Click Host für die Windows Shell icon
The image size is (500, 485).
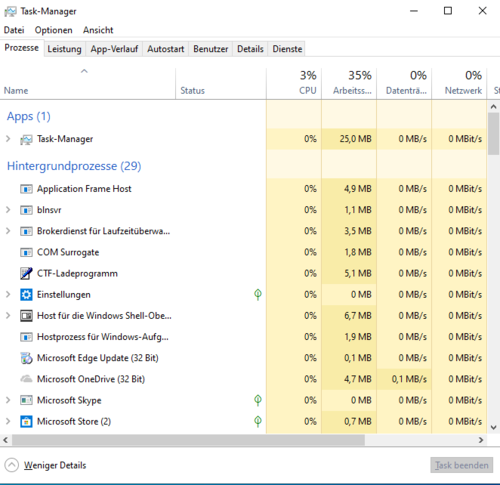click(26, 316)
